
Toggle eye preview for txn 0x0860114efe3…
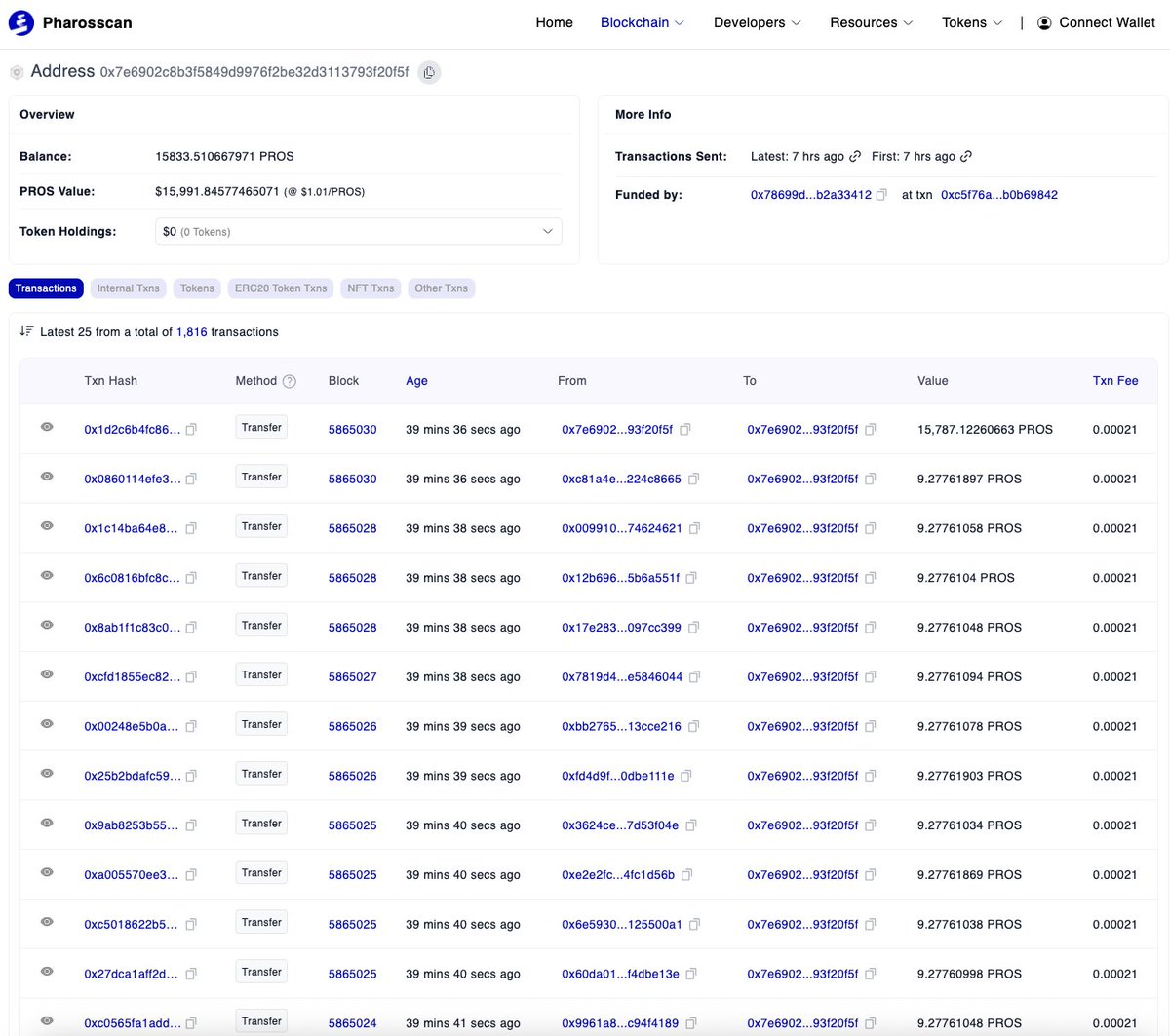click(x=47, y=477)
